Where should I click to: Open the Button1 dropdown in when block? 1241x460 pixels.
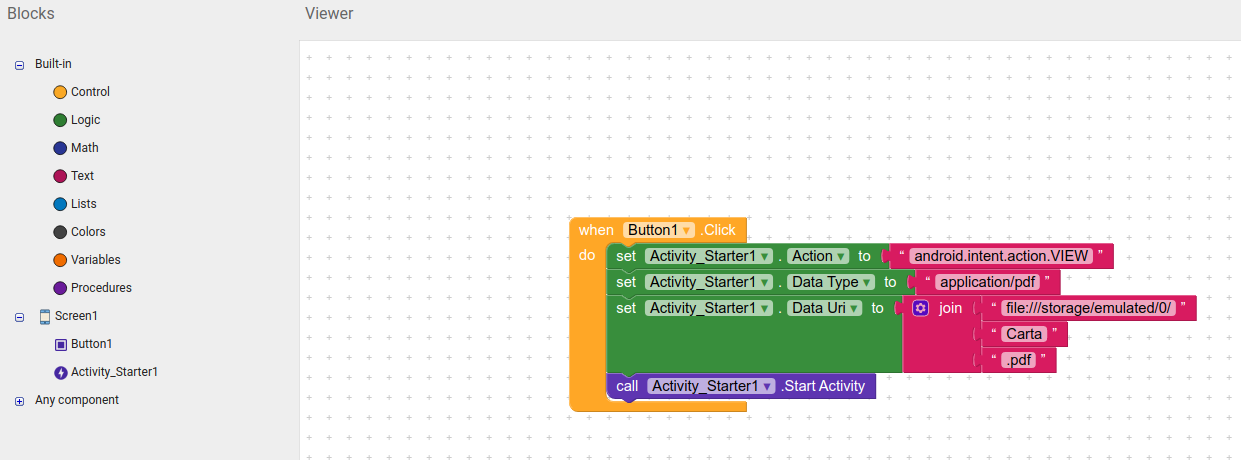[x=659, y=230]
